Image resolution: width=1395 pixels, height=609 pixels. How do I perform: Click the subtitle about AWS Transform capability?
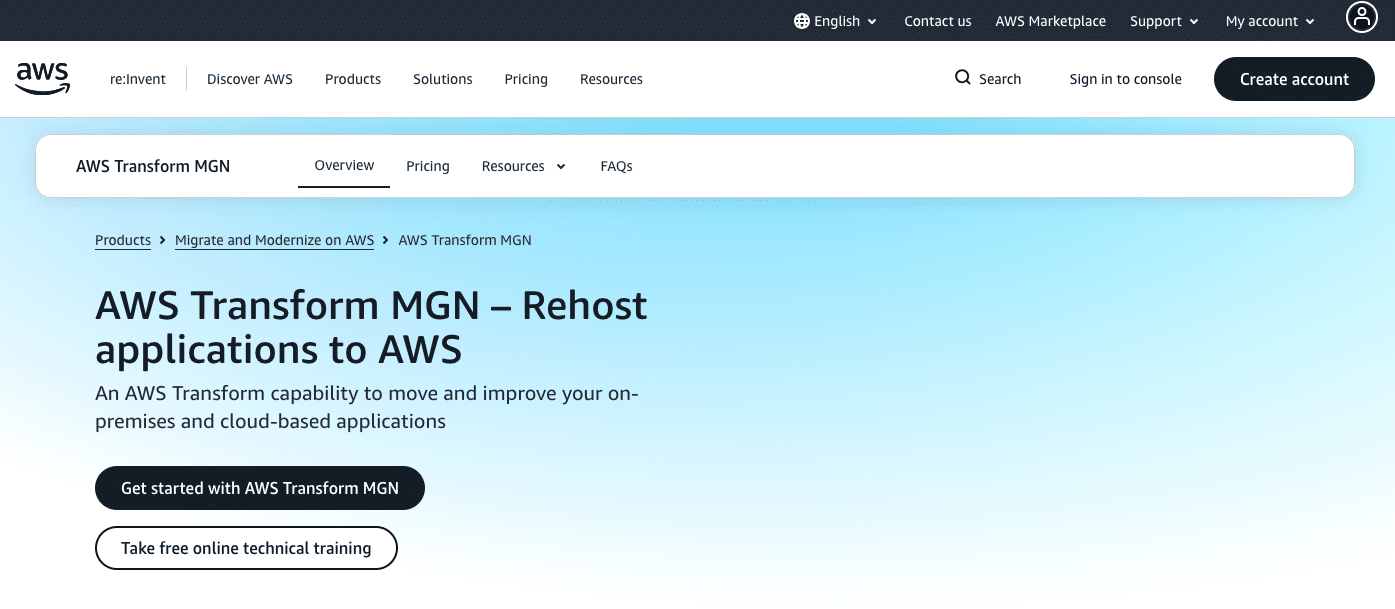[x=367, y=407]
